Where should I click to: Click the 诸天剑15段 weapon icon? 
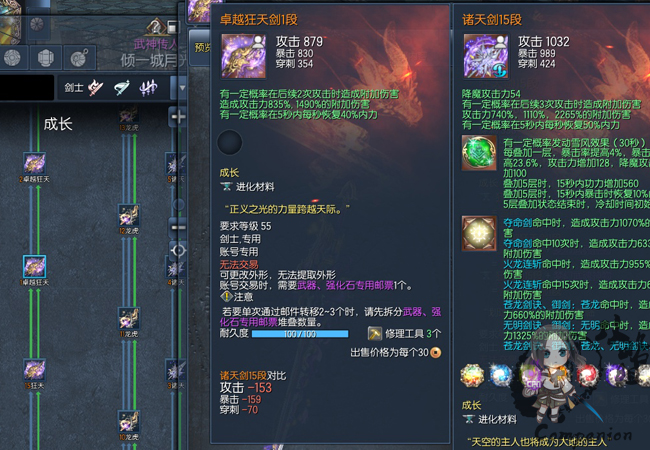pyautogui.click(x=486, y=56)
